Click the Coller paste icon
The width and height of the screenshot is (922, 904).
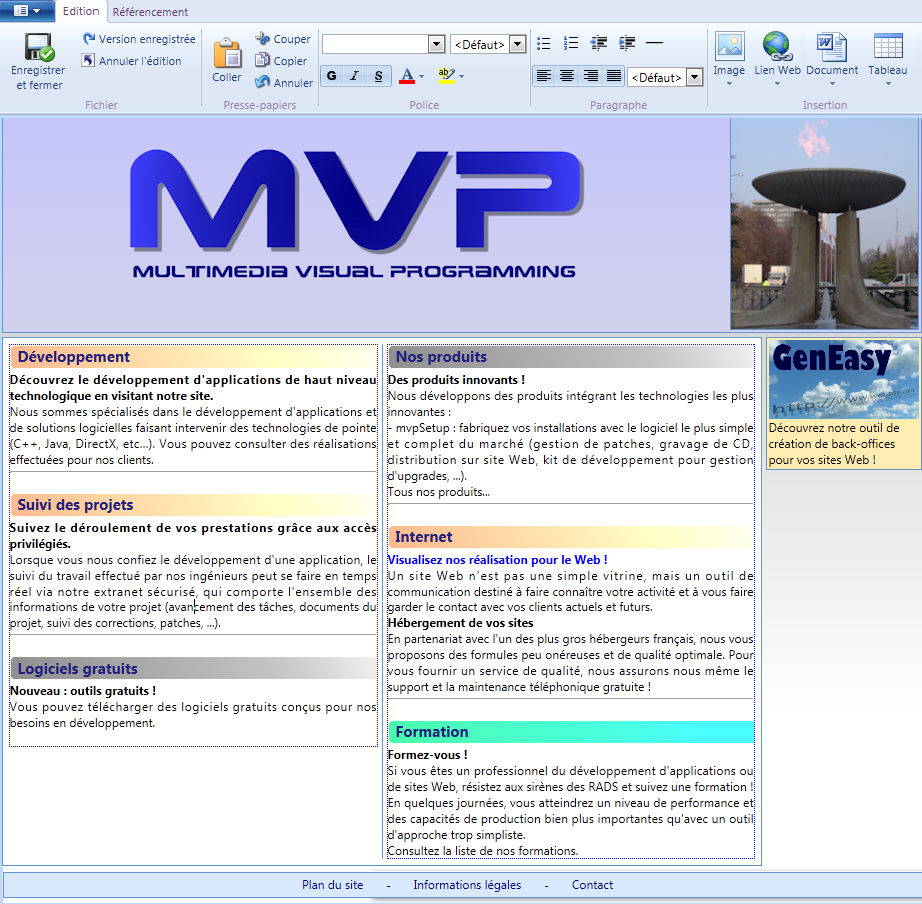click(x=227, y=54)
